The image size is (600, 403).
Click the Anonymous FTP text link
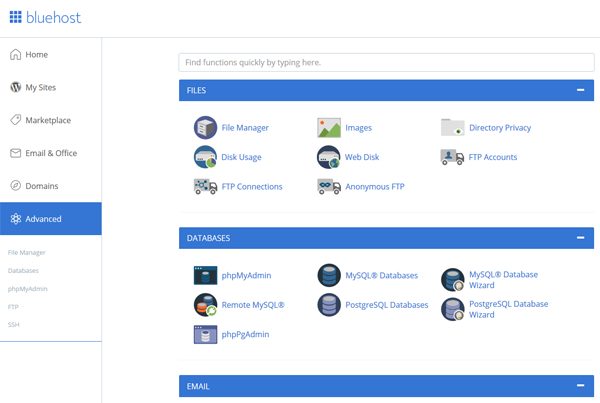(x=375, y=187)
